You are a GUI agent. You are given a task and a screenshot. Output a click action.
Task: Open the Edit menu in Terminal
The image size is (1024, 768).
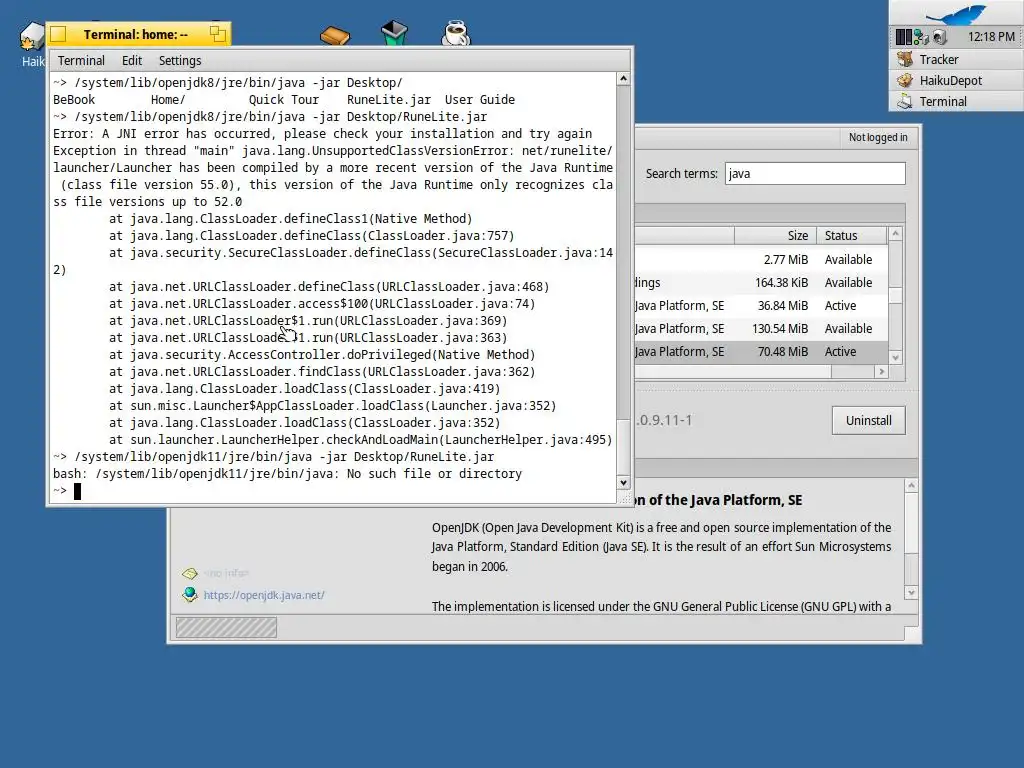[x=132, y=61]
